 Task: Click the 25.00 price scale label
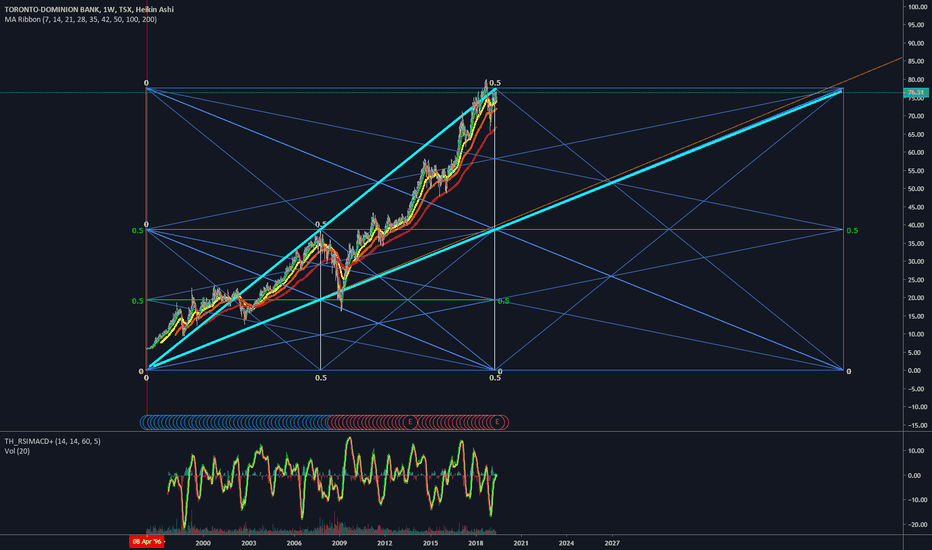pyautogui.click(x=916, y=280)
